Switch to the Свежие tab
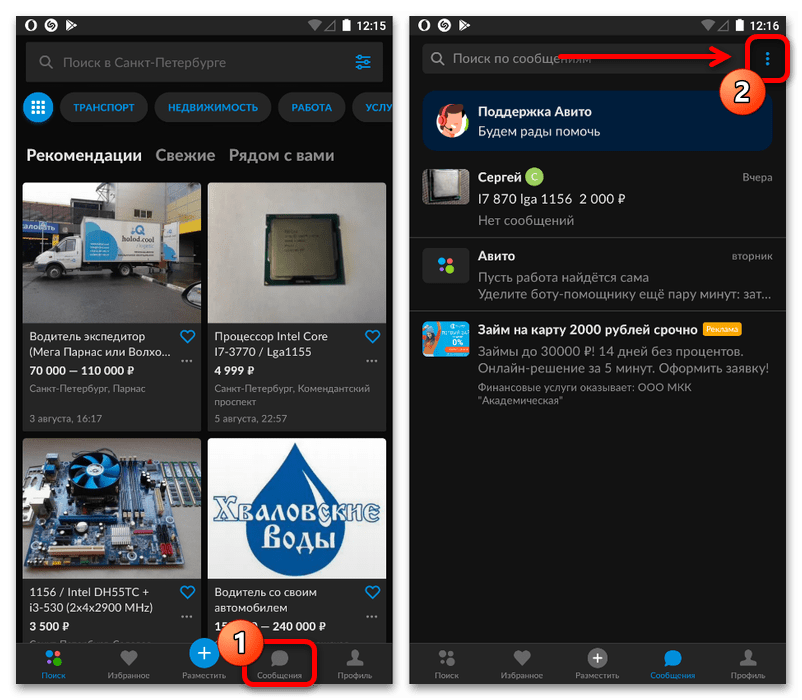Viewport: 802px width, 700px height. (185, 155)
